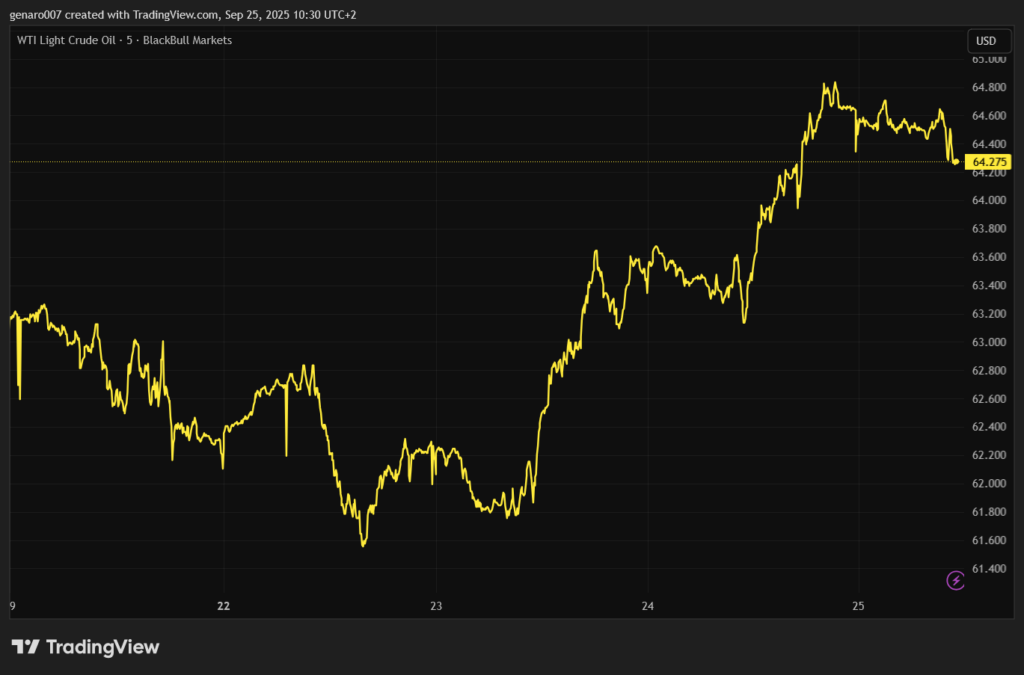The width and height of the screenshot is (1024, 675).
Task: Select date 23 on the time axis
Action: click(436, 606)
